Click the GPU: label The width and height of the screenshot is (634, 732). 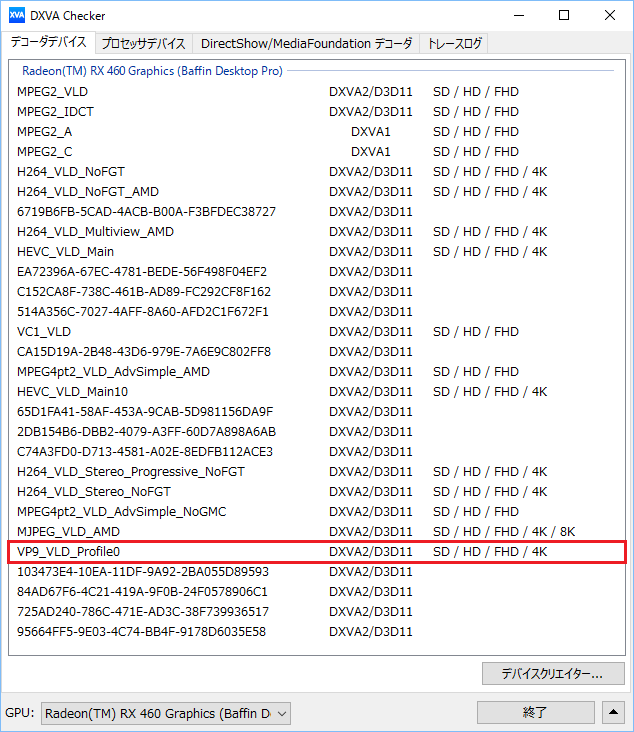tap(20, 713)
